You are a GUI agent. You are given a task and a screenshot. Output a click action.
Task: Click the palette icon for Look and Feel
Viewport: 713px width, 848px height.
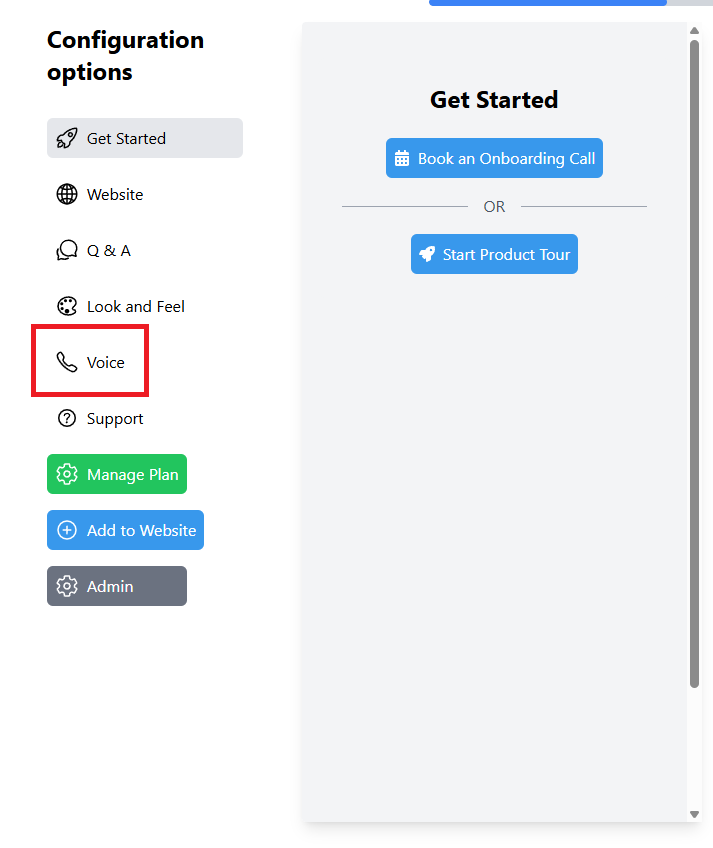click(67, 306)
